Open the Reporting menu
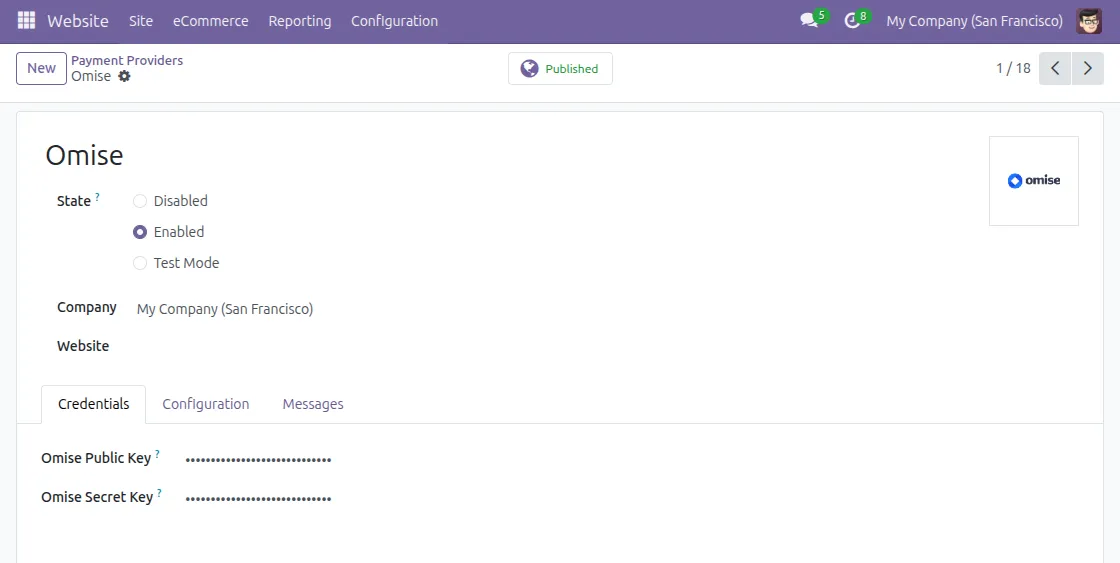The width and height of the screenshot is (1120, 563). coord(300,21)
